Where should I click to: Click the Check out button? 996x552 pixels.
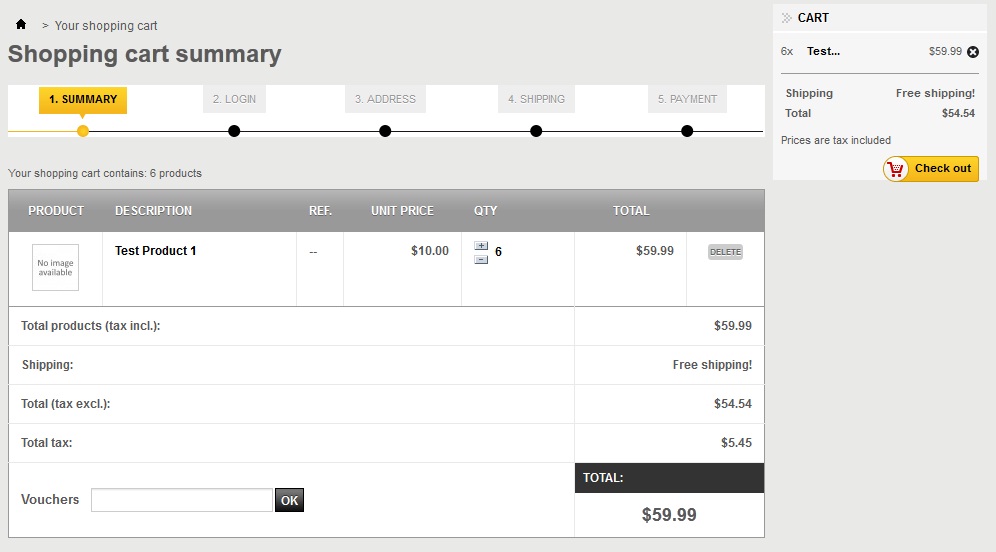931,169
